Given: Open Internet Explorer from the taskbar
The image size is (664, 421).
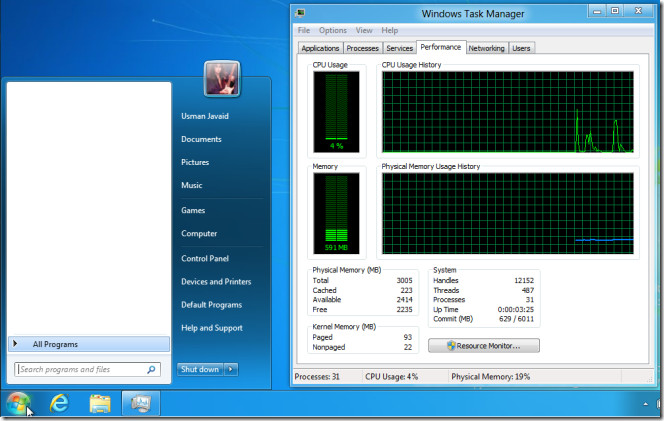Looking at the screenshot, I should [59, 403].
